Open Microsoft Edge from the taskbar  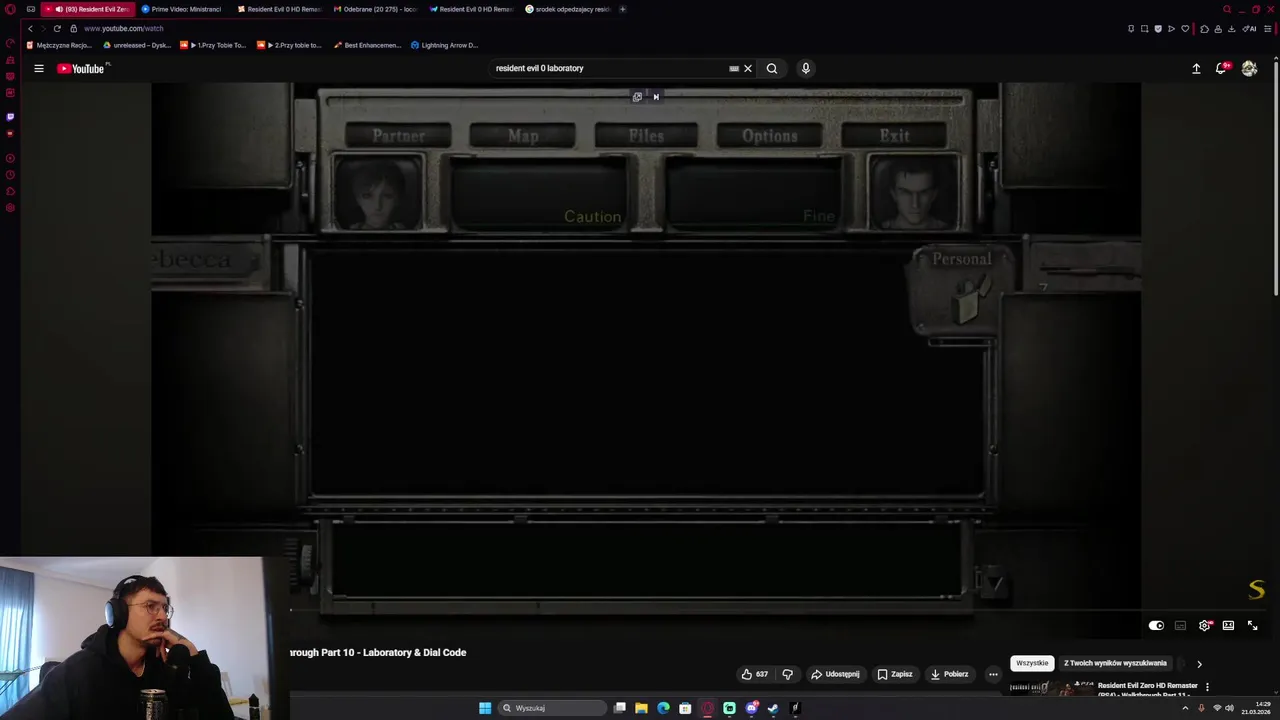pos(663,708)
